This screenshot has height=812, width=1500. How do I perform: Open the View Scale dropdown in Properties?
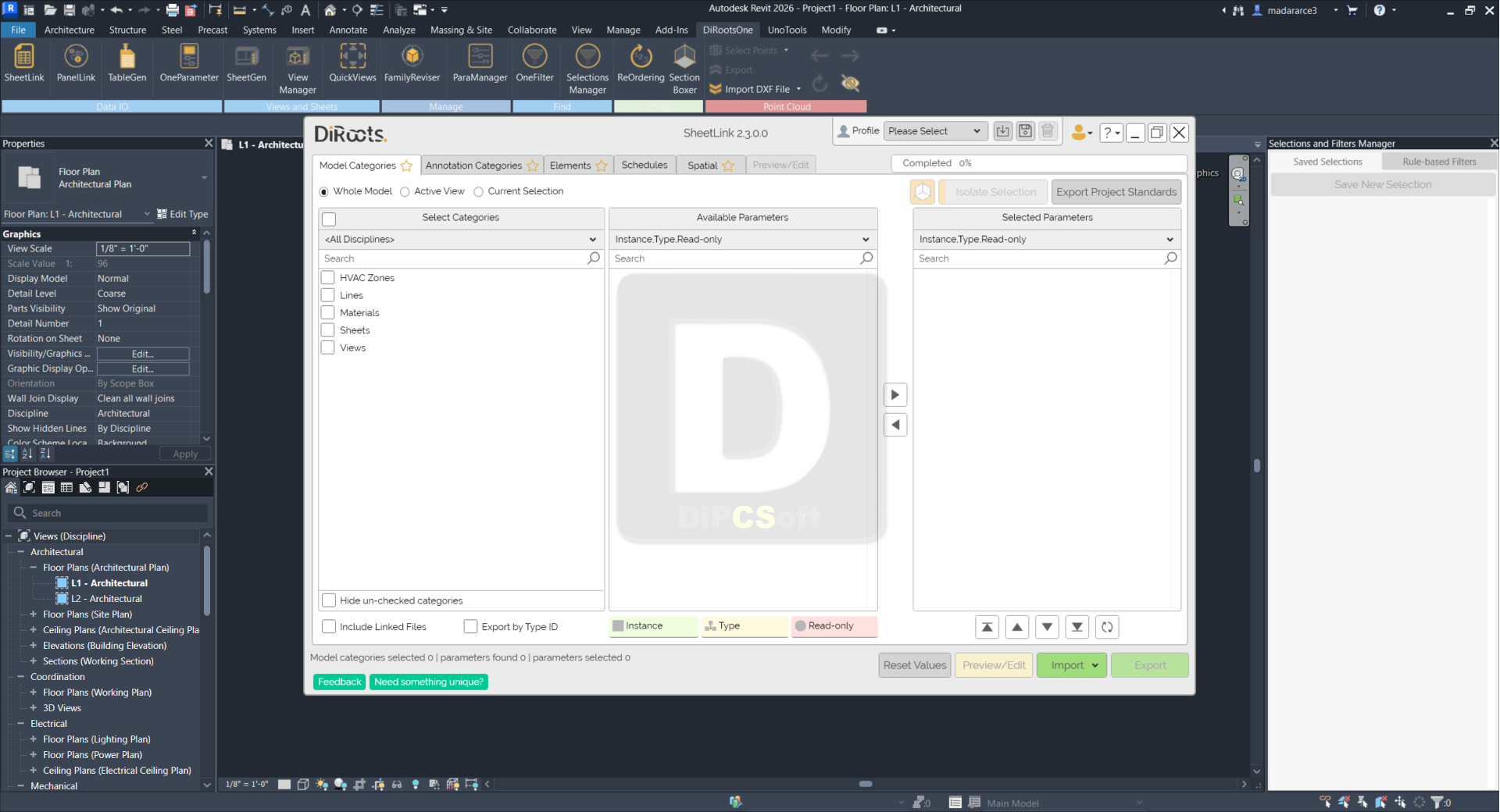pyautogui.click(x=143, y=249)
